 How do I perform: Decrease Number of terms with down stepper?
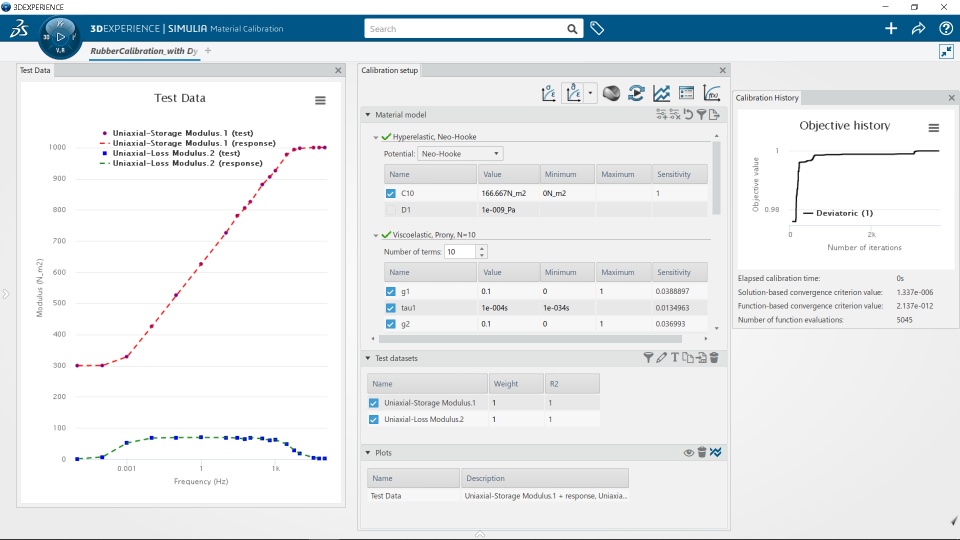pos(482,255)
